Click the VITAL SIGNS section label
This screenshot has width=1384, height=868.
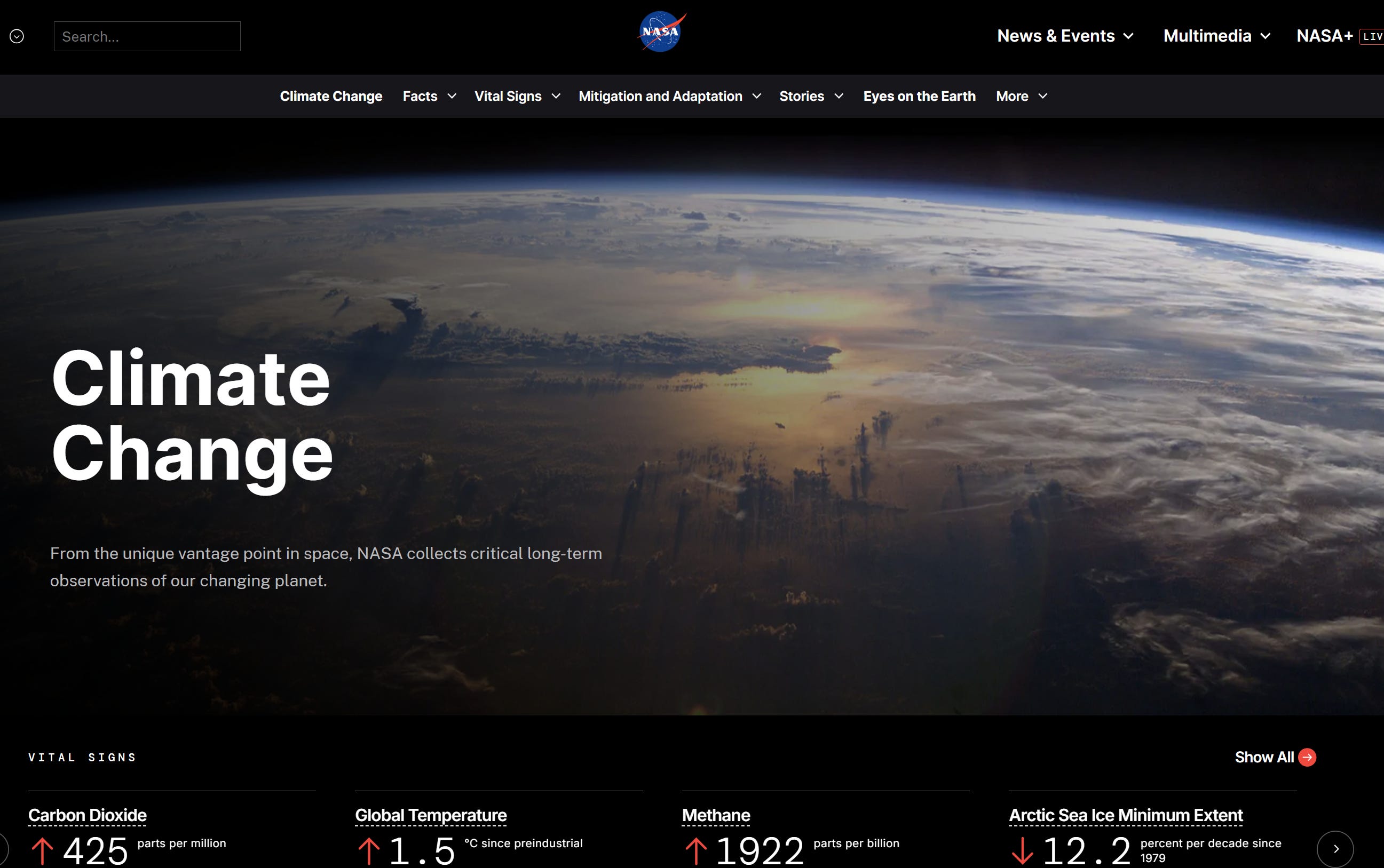click(82, 757)
